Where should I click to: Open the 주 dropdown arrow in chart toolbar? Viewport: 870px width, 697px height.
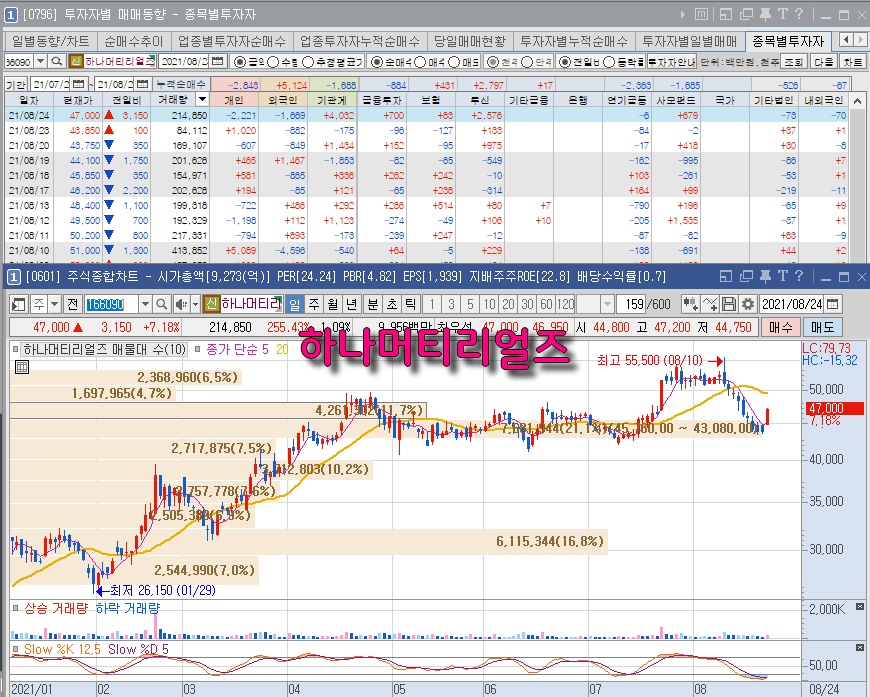(54, 304)
